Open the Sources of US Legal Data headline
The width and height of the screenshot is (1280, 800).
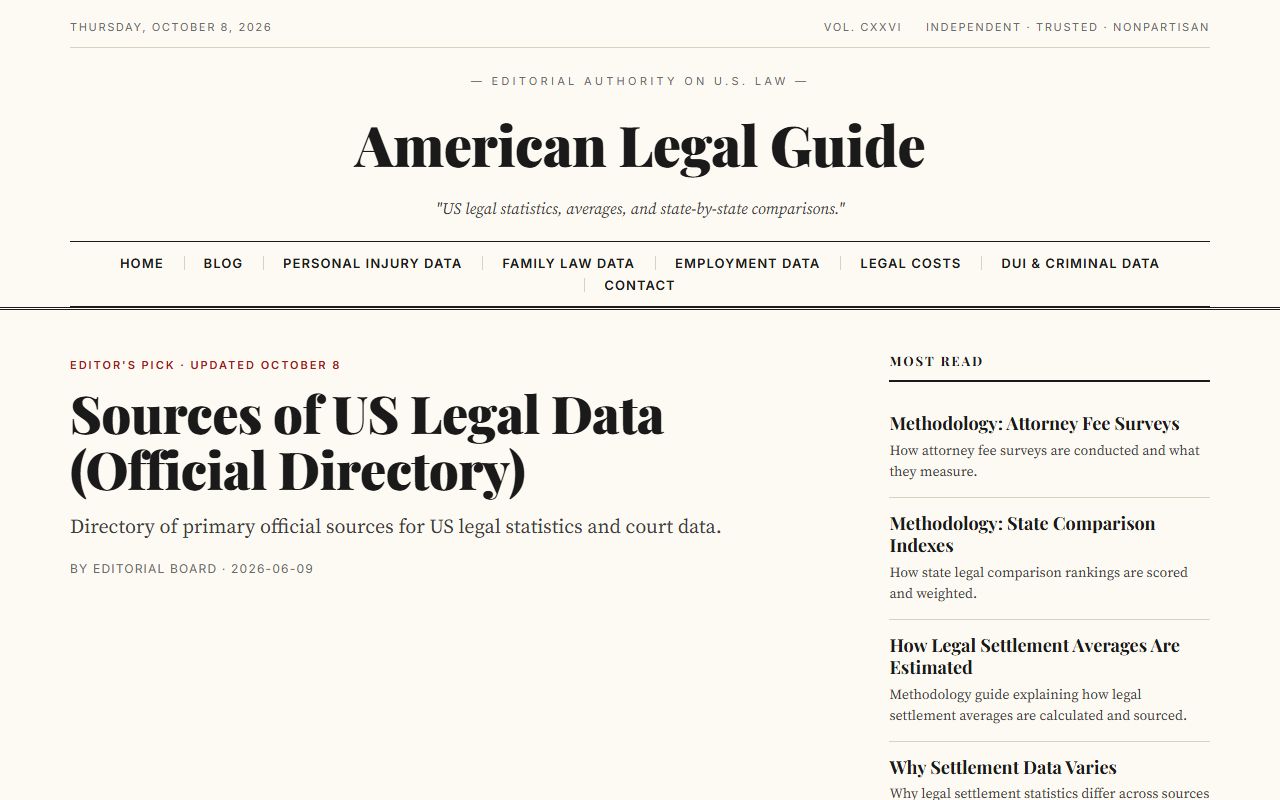click(367, 443)
